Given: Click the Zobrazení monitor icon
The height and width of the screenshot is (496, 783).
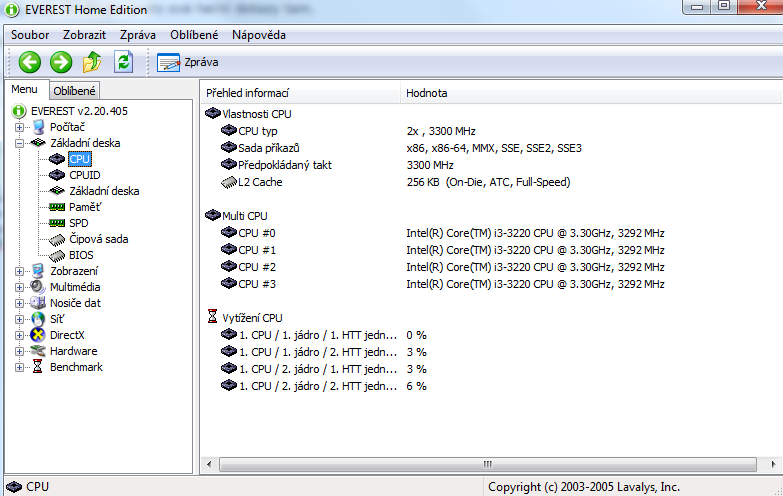Looking at the screenshot, I should (x=38, y=271).
